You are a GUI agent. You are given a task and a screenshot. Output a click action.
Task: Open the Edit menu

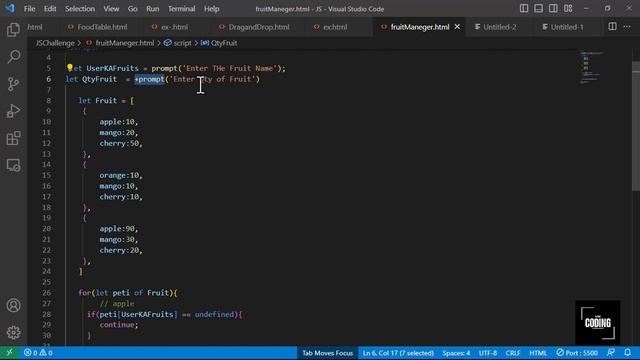[x=50, y=9]
